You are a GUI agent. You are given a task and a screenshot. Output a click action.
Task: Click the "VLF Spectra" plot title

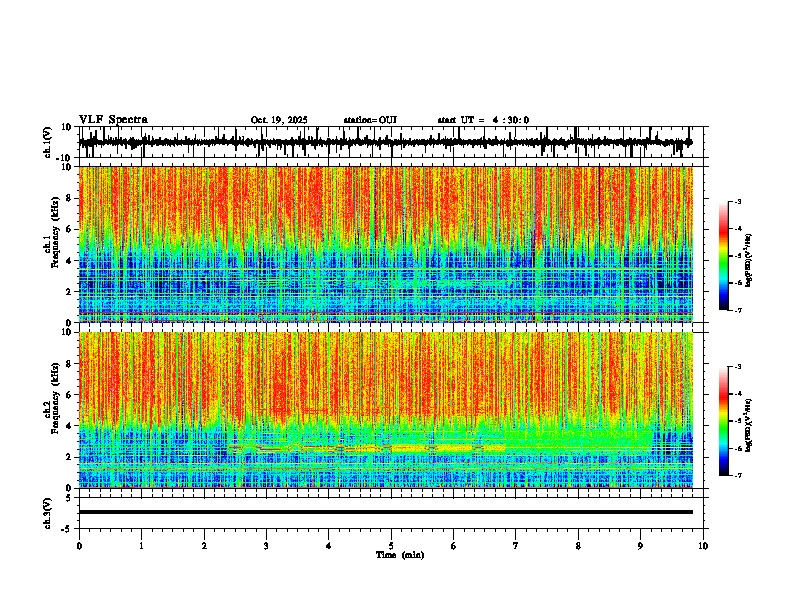[x=113, y=119]
